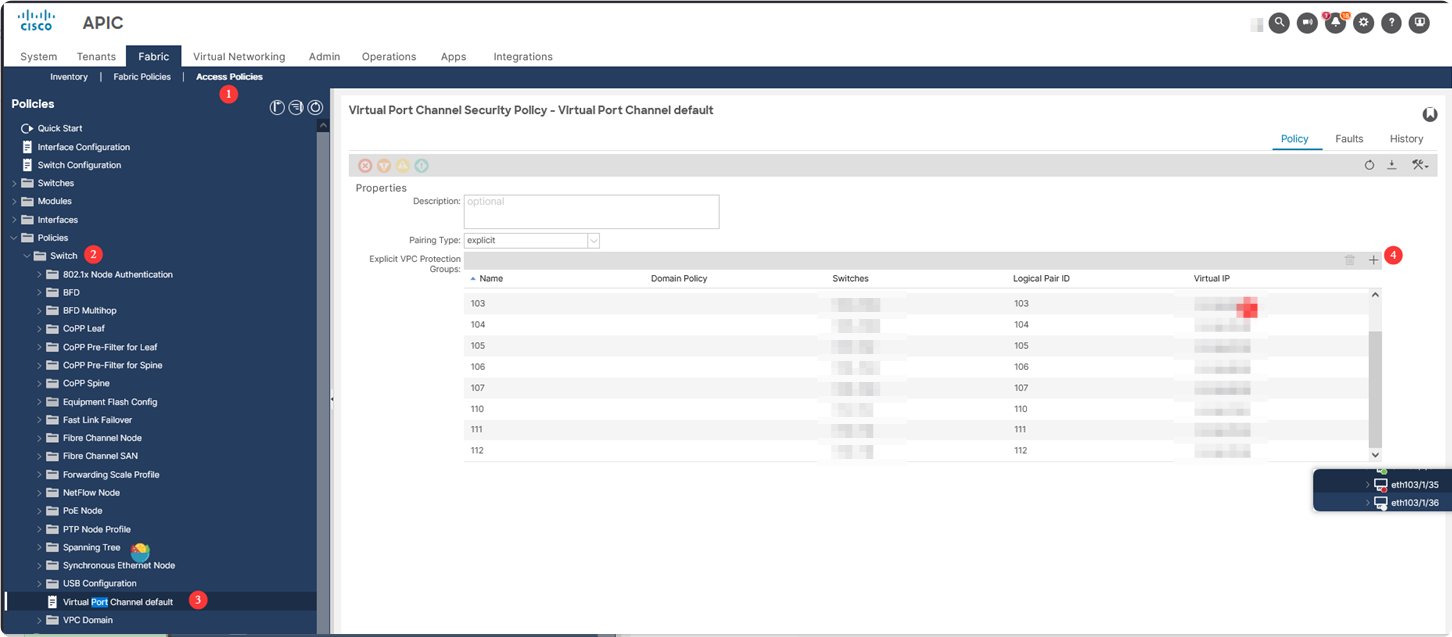1452x637 pixels.
Task: Select Virtual Port Channel default policy
Action: coord(118,602)
